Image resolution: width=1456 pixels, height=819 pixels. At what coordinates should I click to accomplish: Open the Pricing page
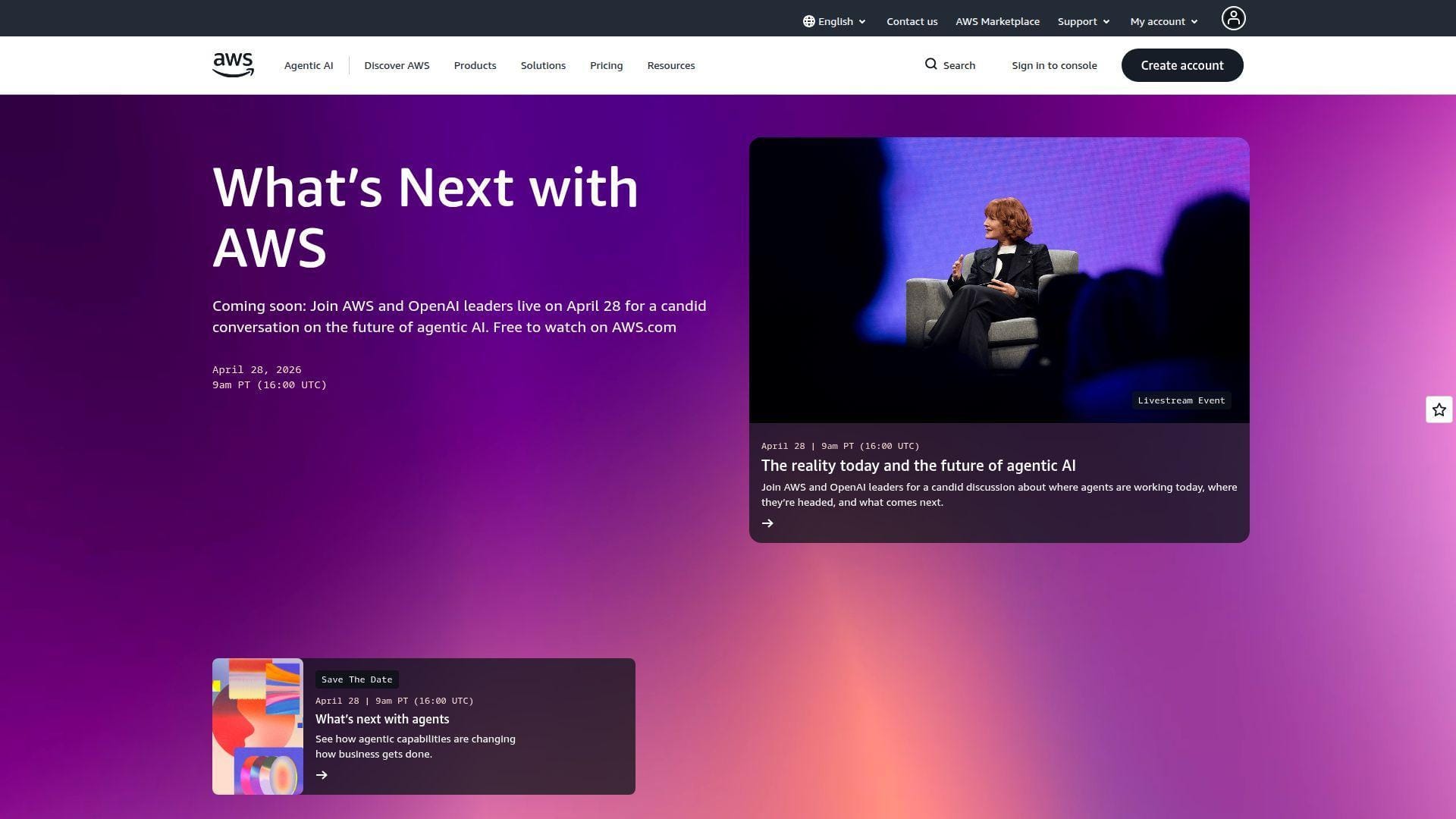tap(606, 65)
